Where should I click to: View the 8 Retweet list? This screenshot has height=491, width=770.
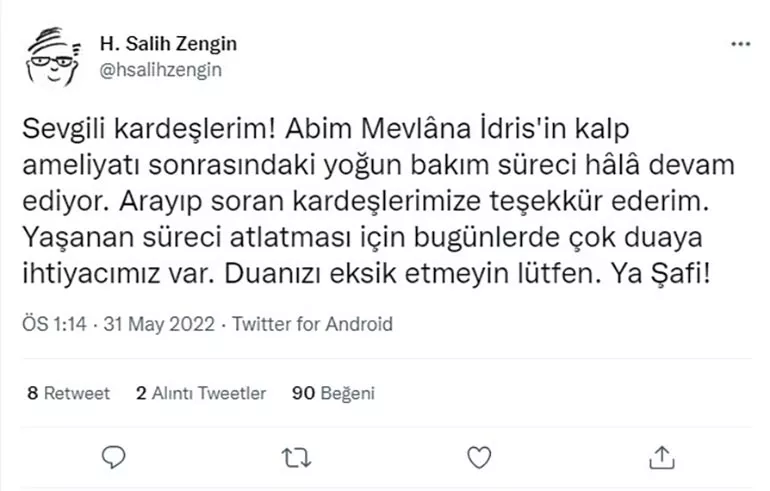(69, 393)
